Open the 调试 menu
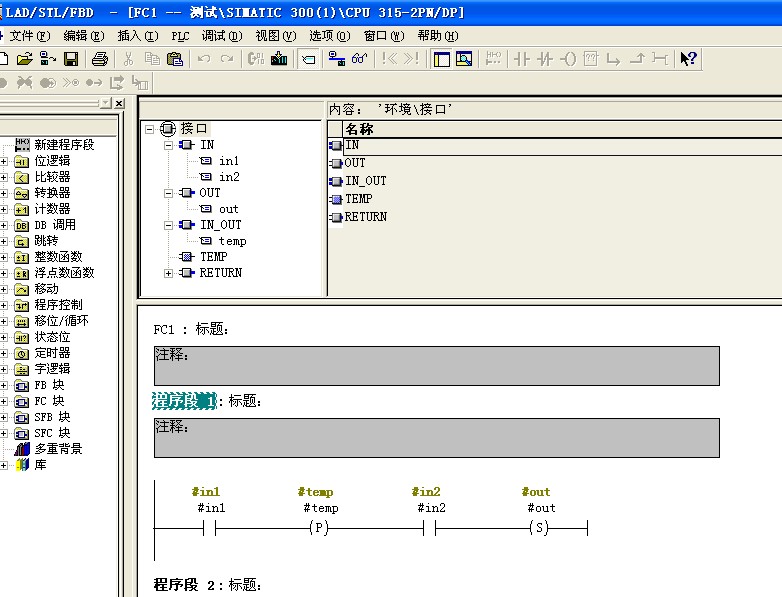782x597 pixels. pyautogui.click(x=221, y=35)
